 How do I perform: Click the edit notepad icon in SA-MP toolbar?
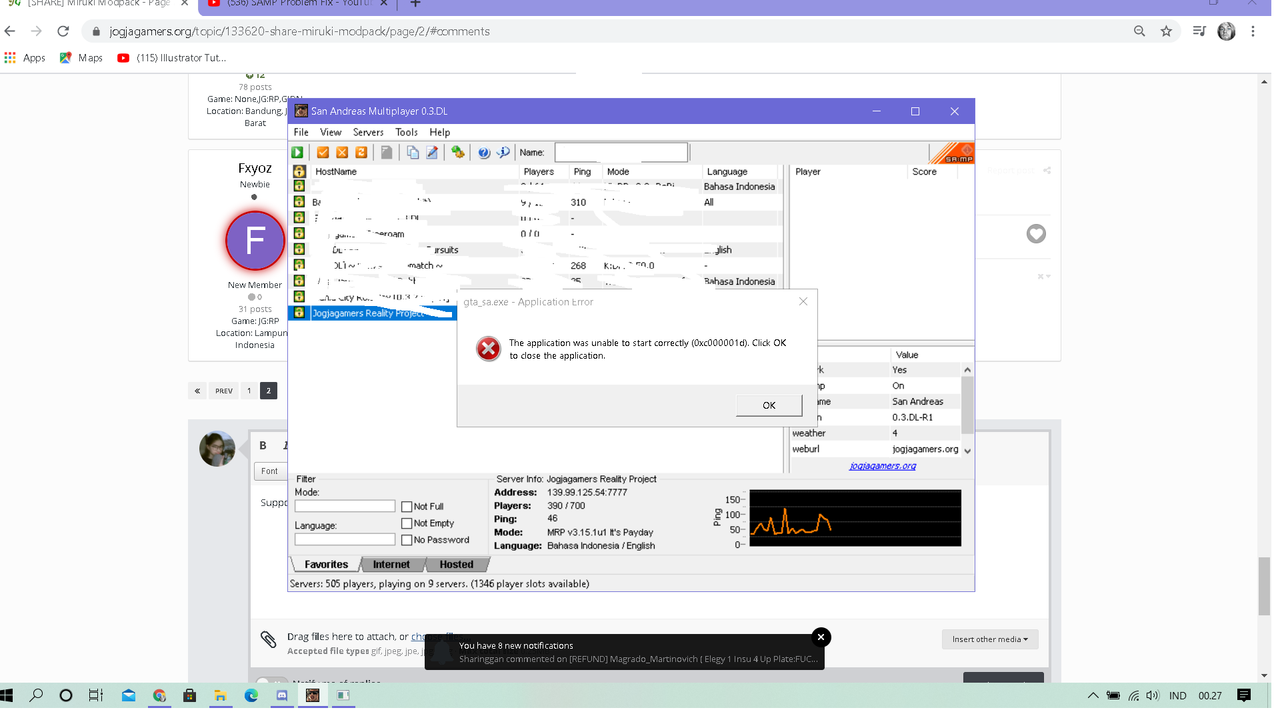432,152
